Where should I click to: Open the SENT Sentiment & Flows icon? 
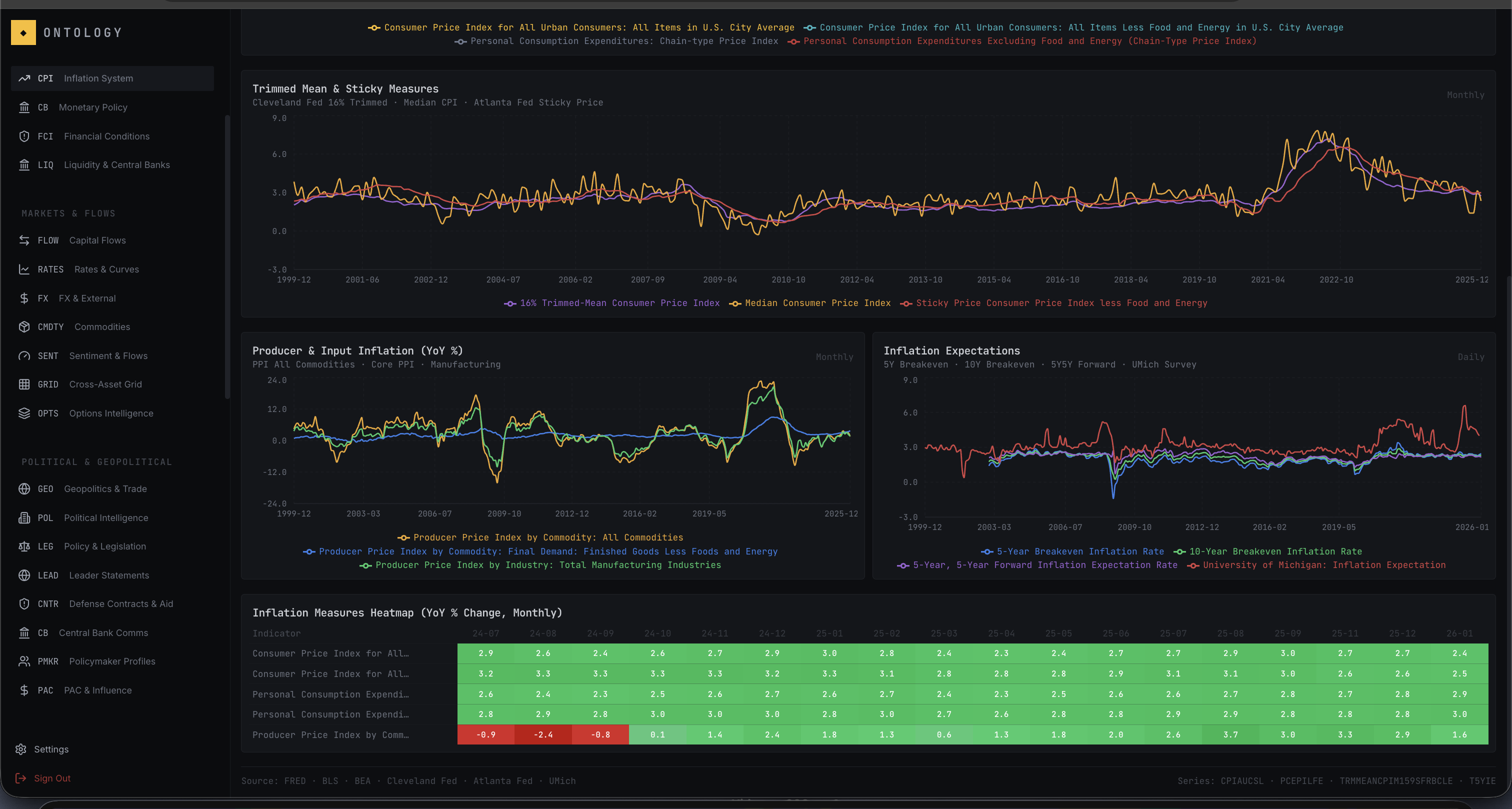24,356
